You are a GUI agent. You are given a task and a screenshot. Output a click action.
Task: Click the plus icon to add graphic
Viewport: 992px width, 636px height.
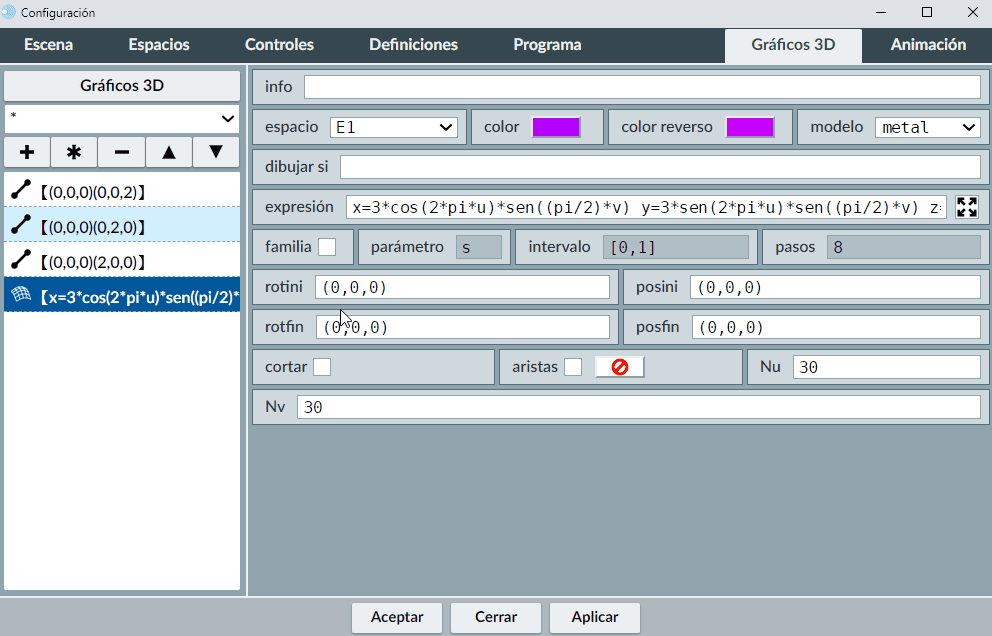(27, 152)
